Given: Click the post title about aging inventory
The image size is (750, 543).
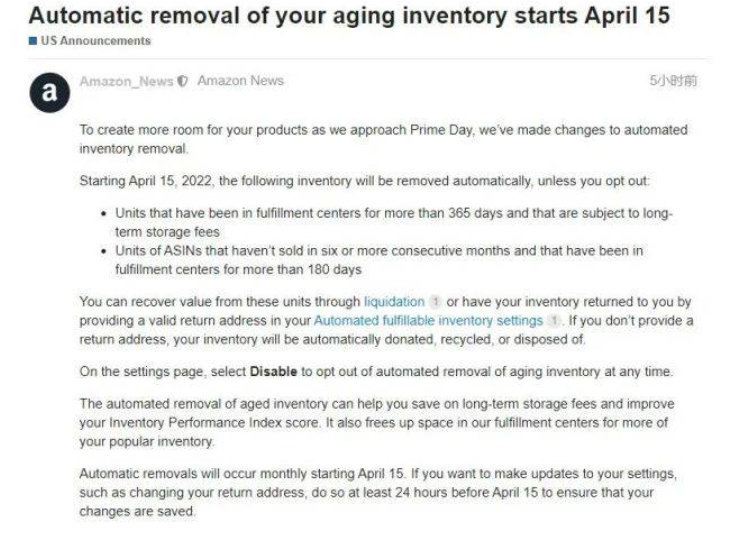Looking at the screenshot, I should 349,16.
